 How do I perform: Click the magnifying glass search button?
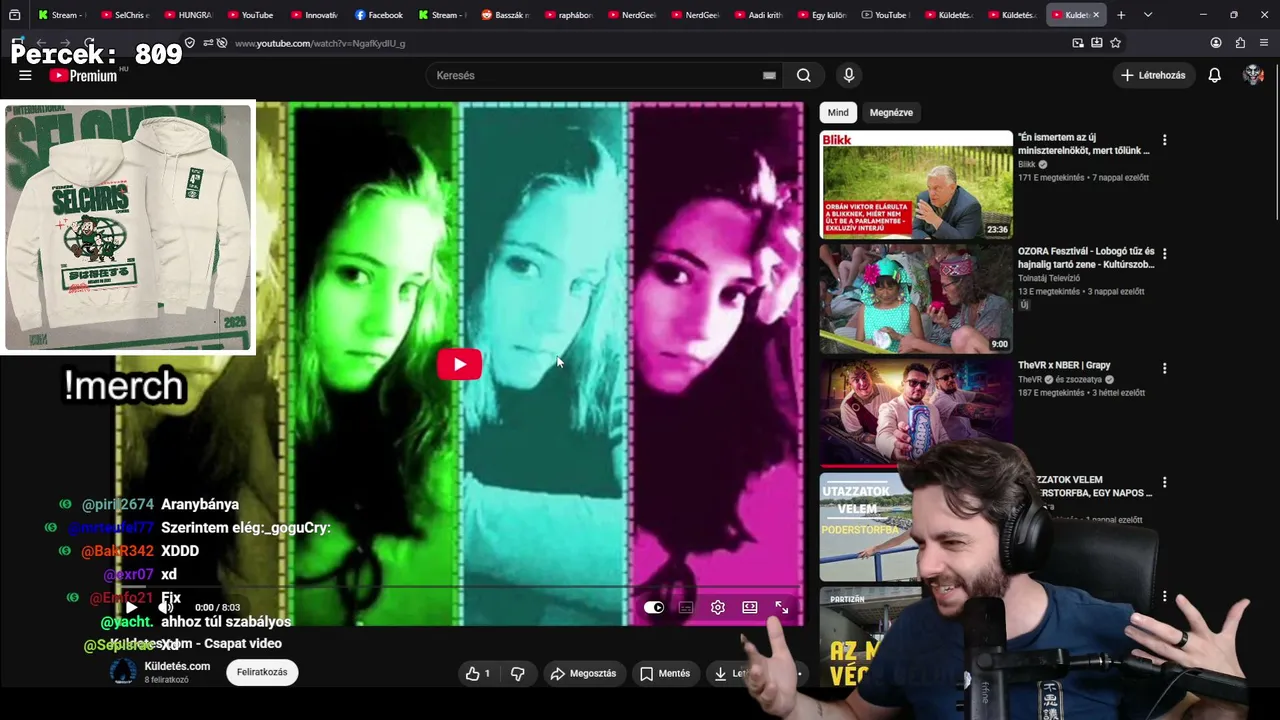click(x=804, y=75)
